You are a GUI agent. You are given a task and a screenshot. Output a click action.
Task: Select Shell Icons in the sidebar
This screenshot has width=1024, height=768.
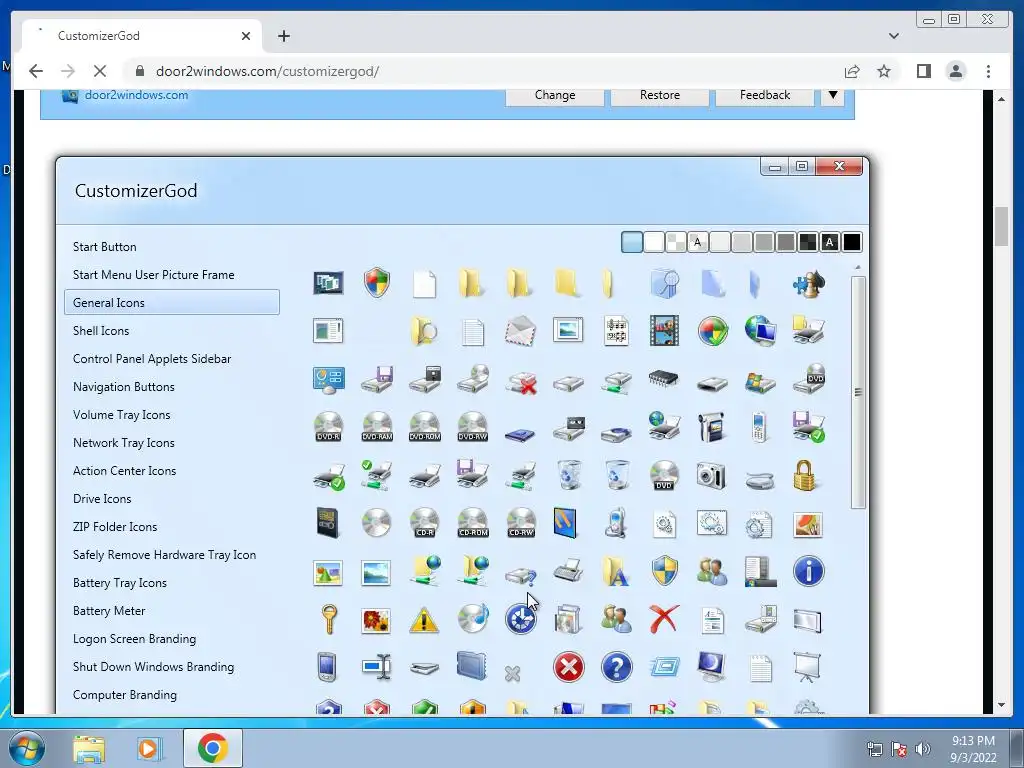click(x=101, y=330)
